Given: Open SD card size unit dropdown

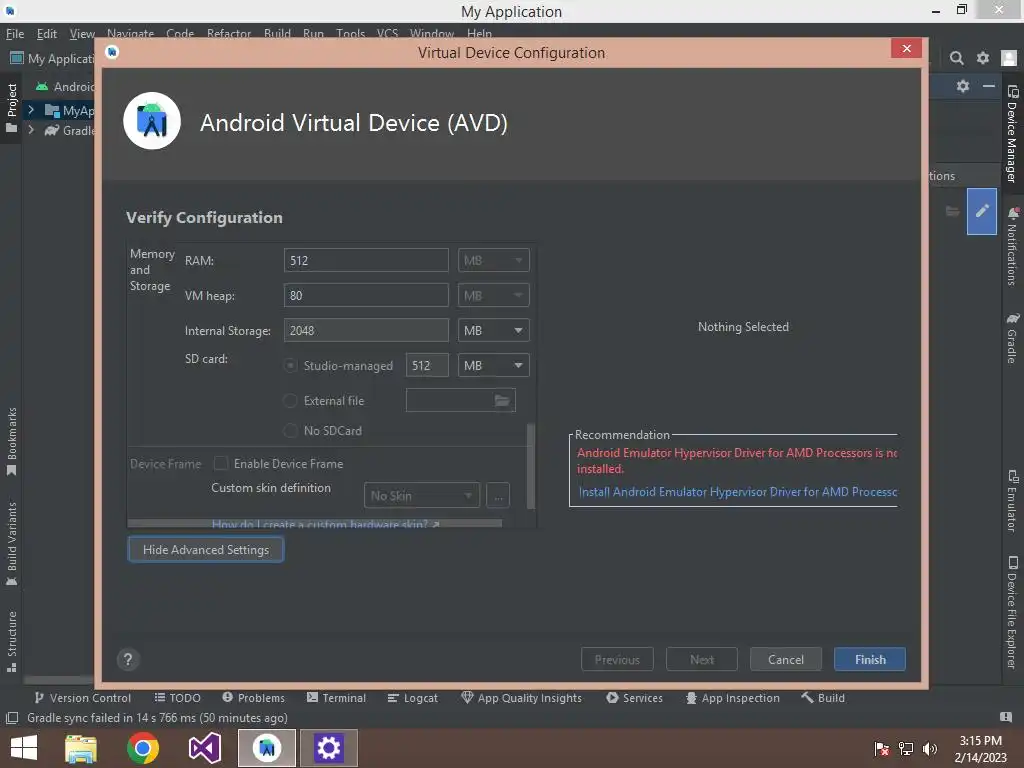Looking at the screenshot, I should pos(494,366).
